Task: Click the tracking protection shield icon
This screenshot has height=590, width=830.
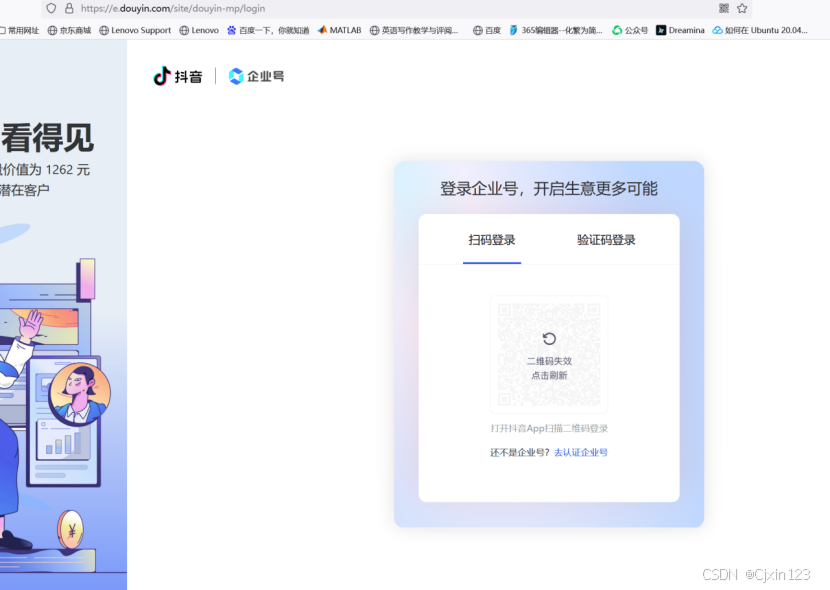Action: (x=51, y=8)
